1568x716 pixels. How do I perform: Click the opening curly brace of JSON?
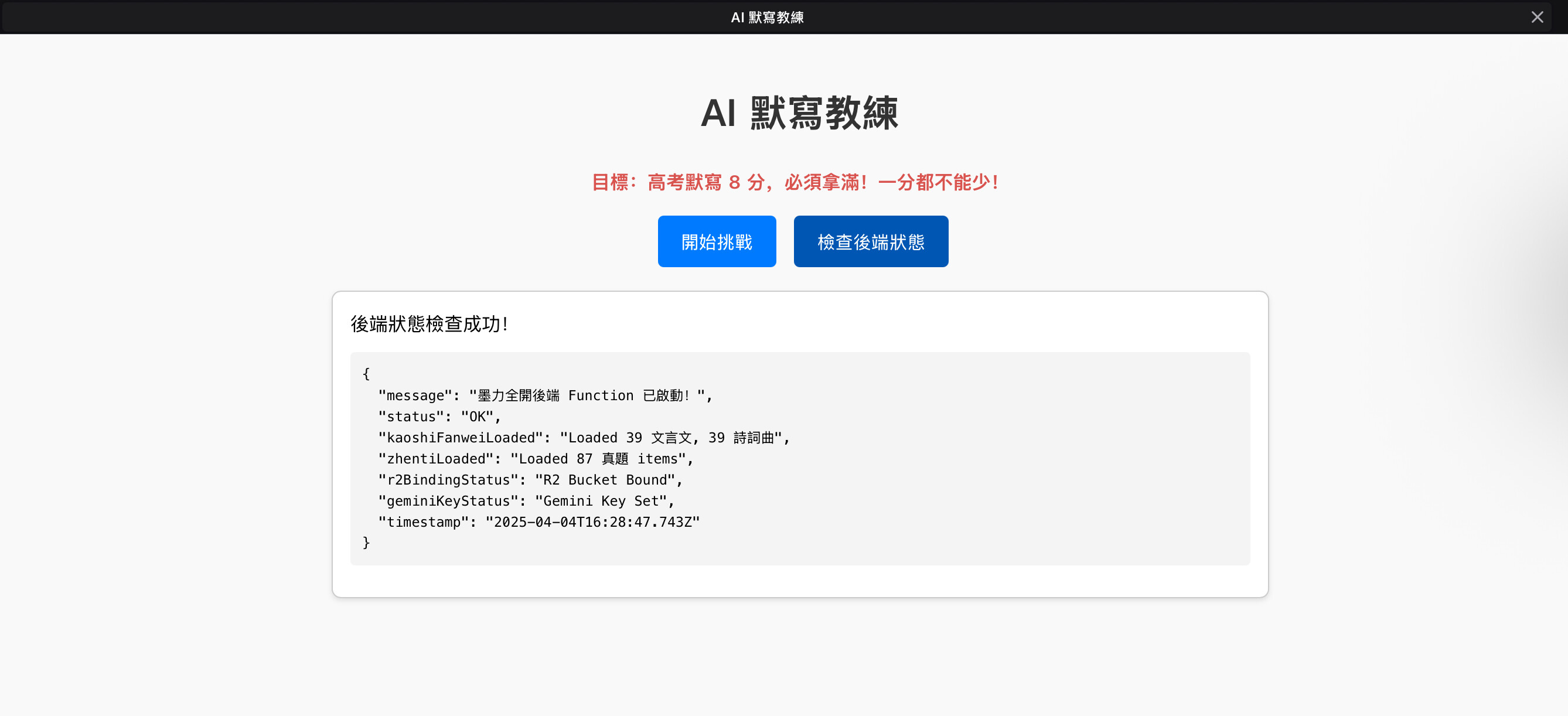coord(366,374)
